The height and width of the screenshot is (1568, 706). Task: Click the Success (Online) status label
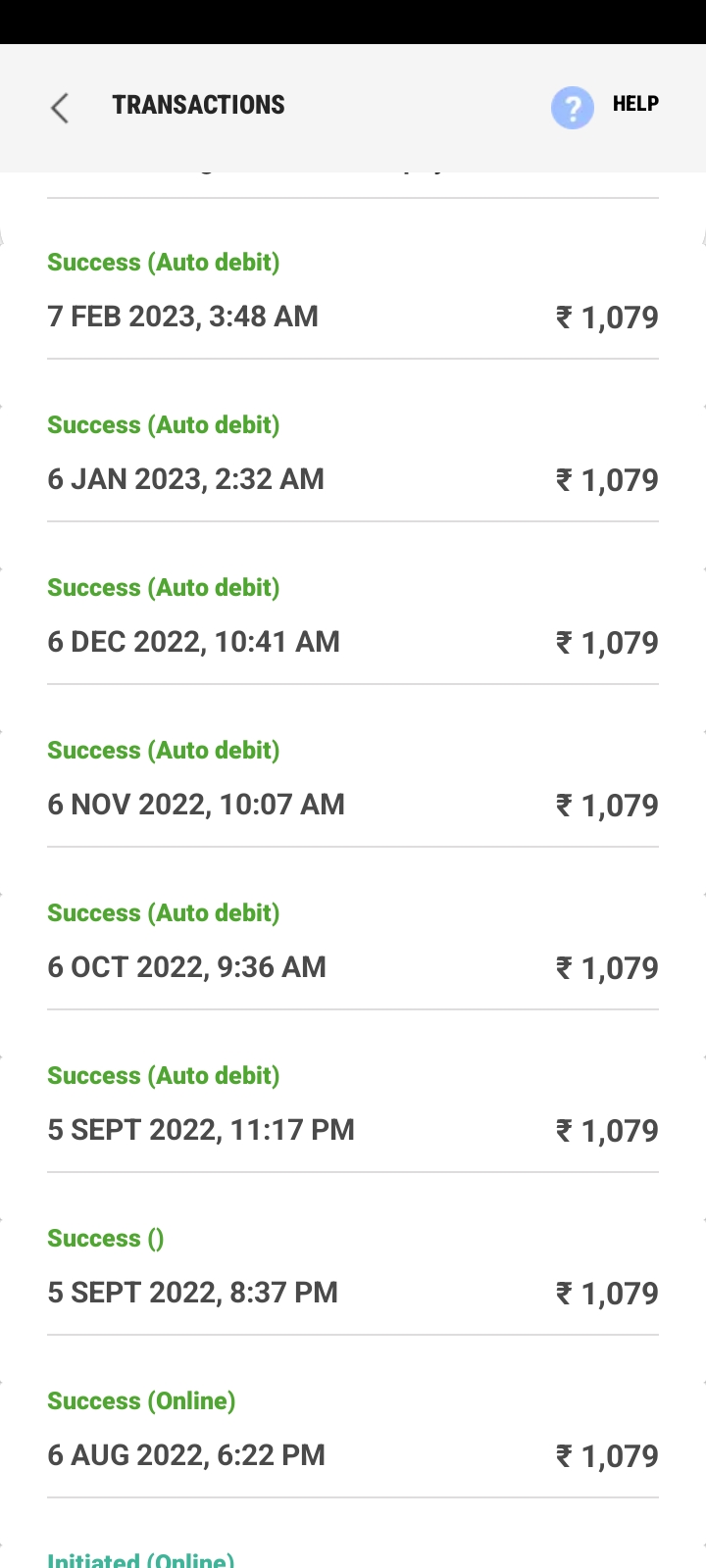(141, 1401)
